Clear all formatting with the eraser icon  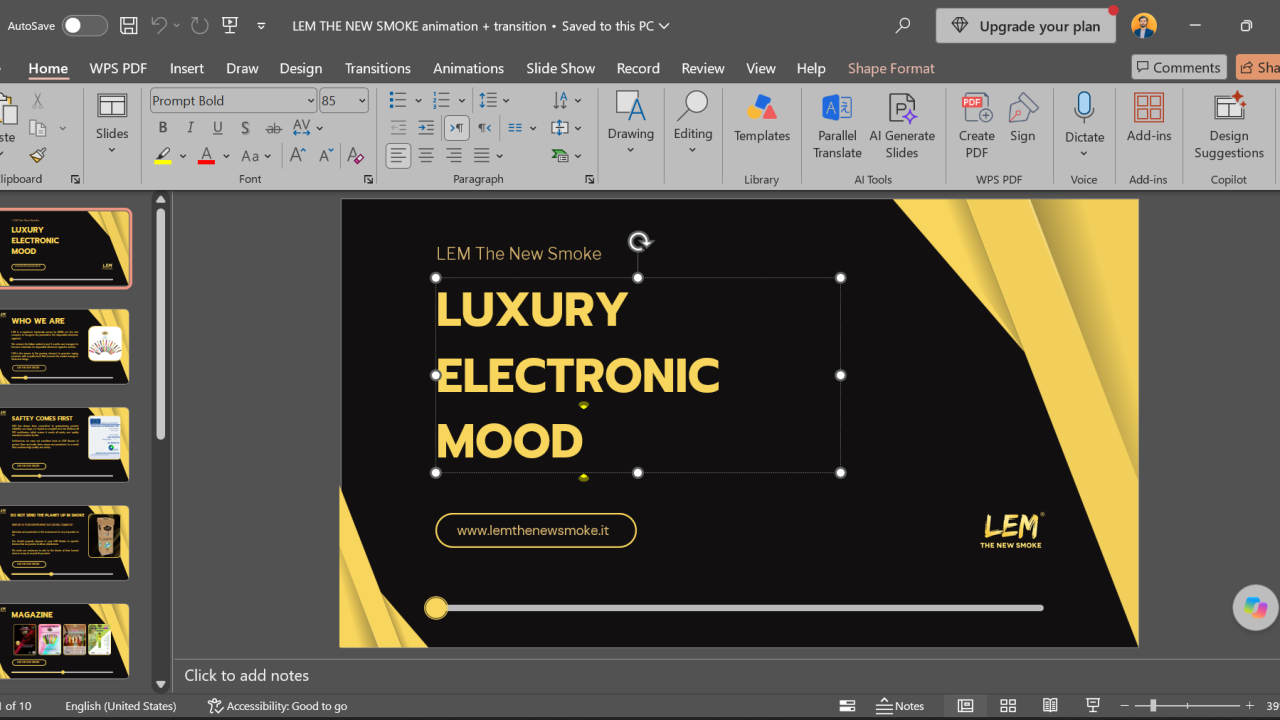click(355, 156)
